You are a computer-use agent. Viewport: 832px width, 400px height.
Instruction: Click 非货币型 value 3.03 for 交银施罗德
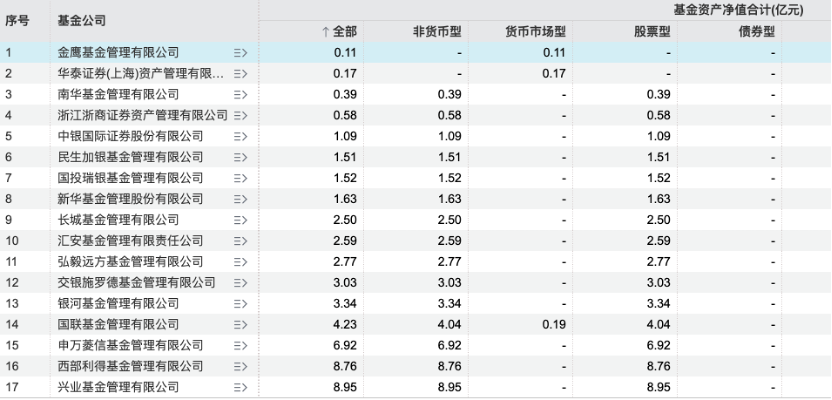pos(450,283)
